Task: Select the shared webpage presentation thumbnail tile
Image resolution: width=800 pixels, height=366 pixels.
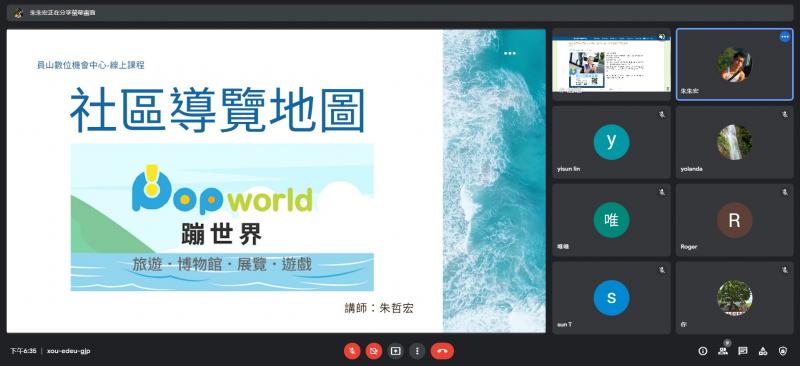Action: click(x=611, y=64)
